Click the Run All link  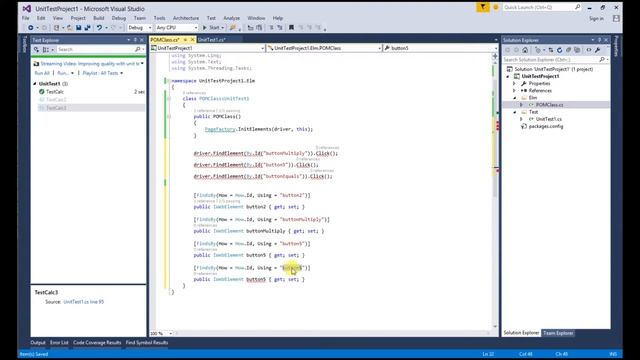coord(42,73)
